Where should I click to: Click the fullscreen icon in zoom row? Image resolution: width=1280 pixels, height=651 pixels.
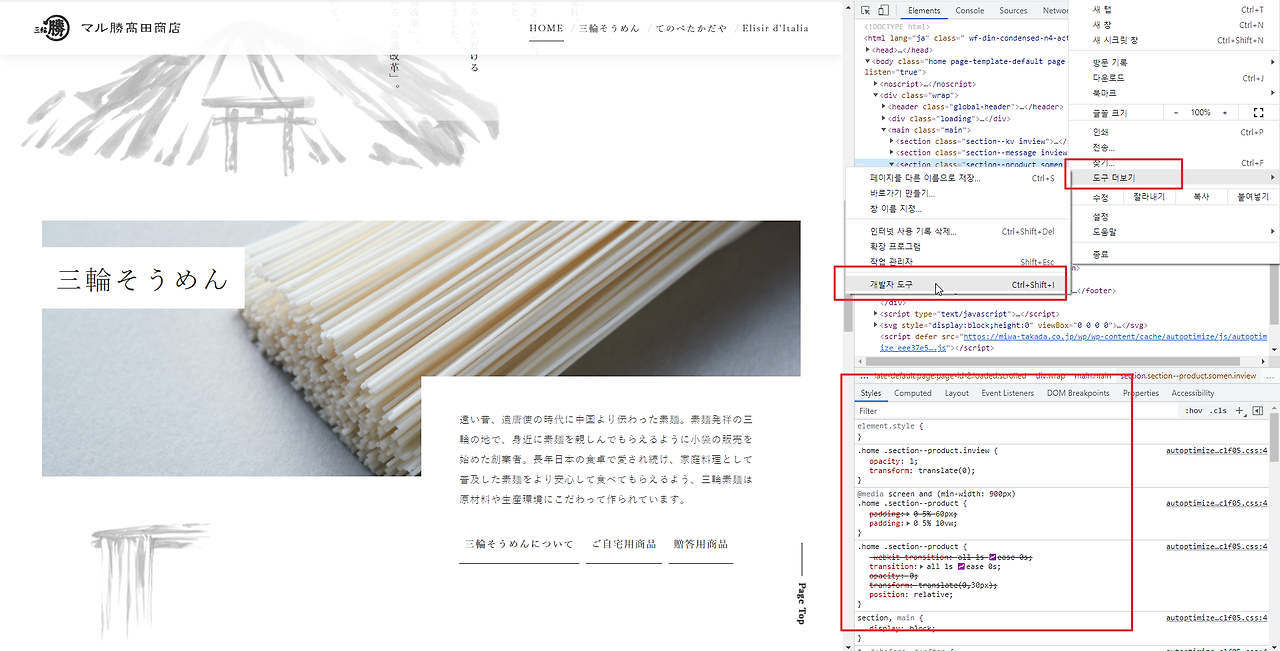click(1259, 113)
